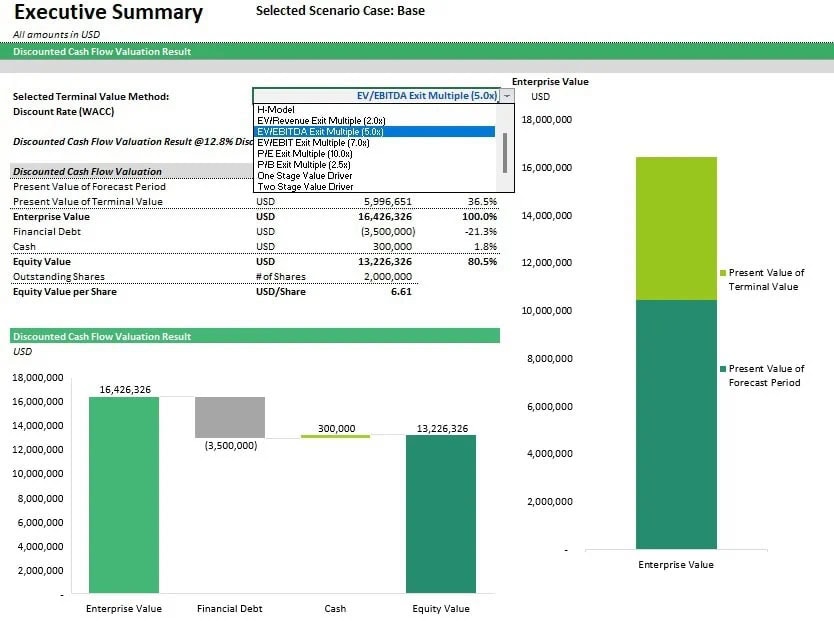Choose P/E Exit Multiple (10.0x) option

pyautogui.click(x=305, y=154)
